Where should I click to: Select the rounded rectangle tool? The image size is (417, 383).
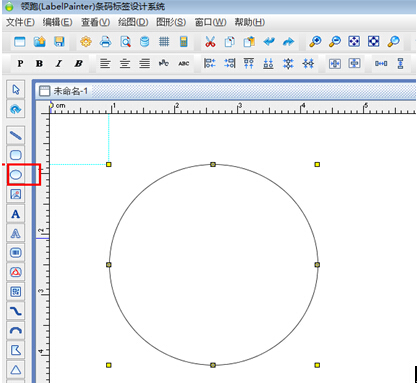pos(16,155)
